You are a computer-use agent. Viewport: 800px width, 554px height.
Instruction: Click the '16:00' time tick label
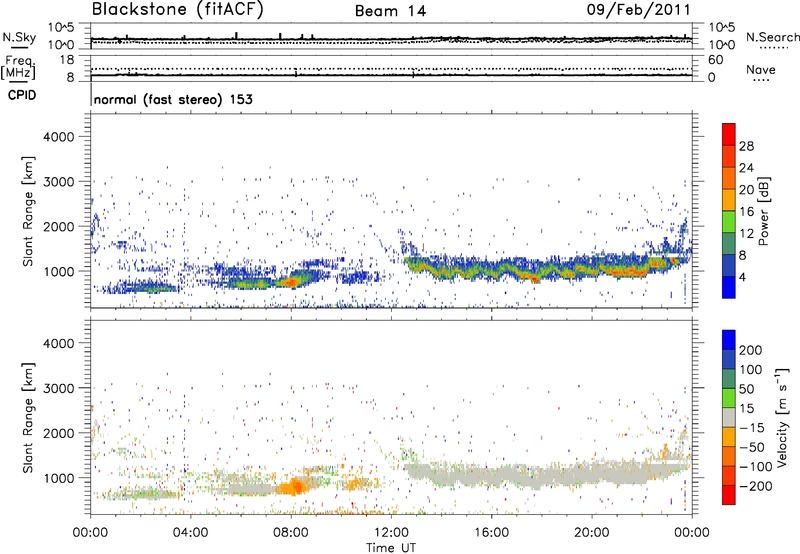coord(491,533)
